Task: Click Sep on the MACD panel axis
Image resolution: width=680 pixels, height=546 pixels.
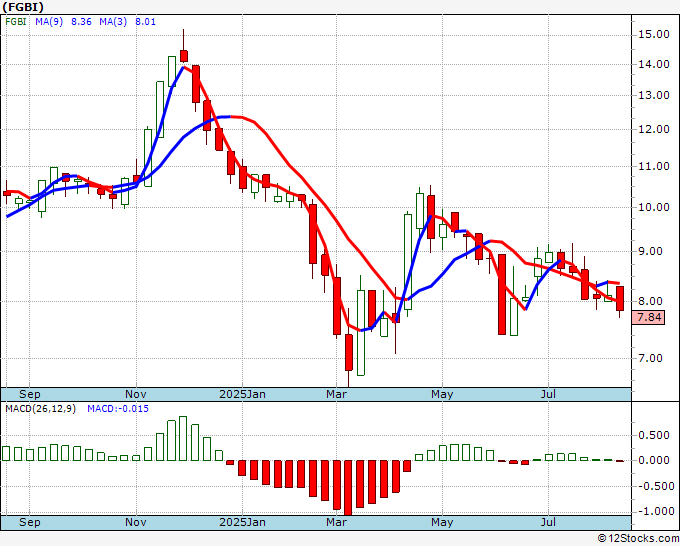Action: (x=30, y=522)
